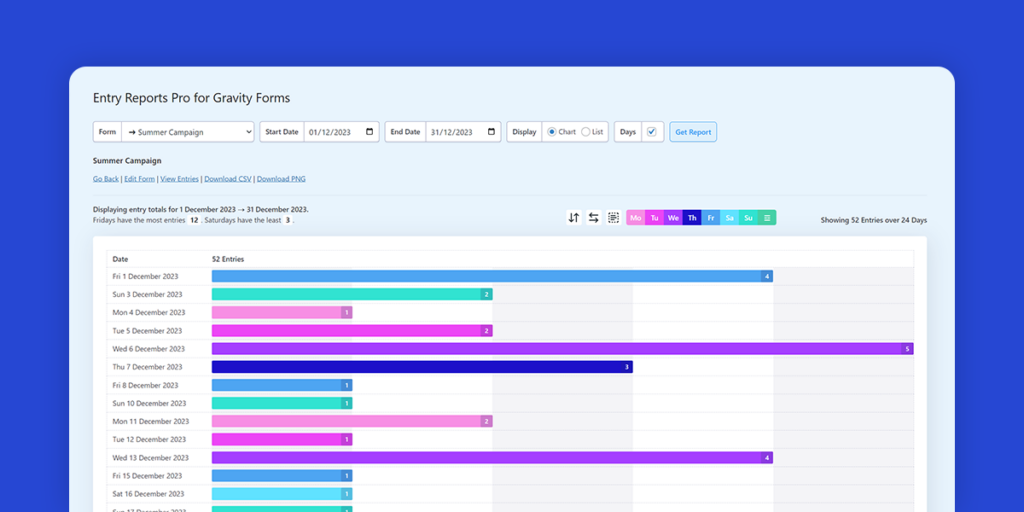
Task: Click the Sun 3 December 2023 bar
Action: [x=352, y=295]
